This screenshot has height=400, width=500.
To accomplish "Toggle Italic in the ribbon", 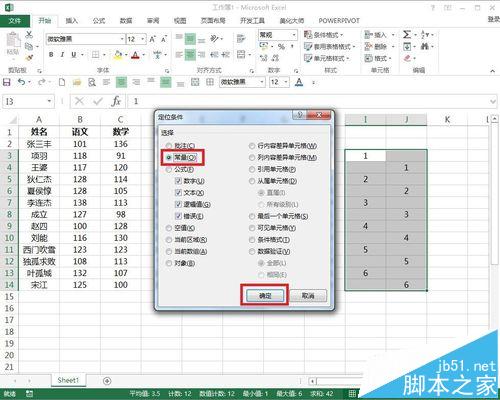I will [x=62, y=55].
